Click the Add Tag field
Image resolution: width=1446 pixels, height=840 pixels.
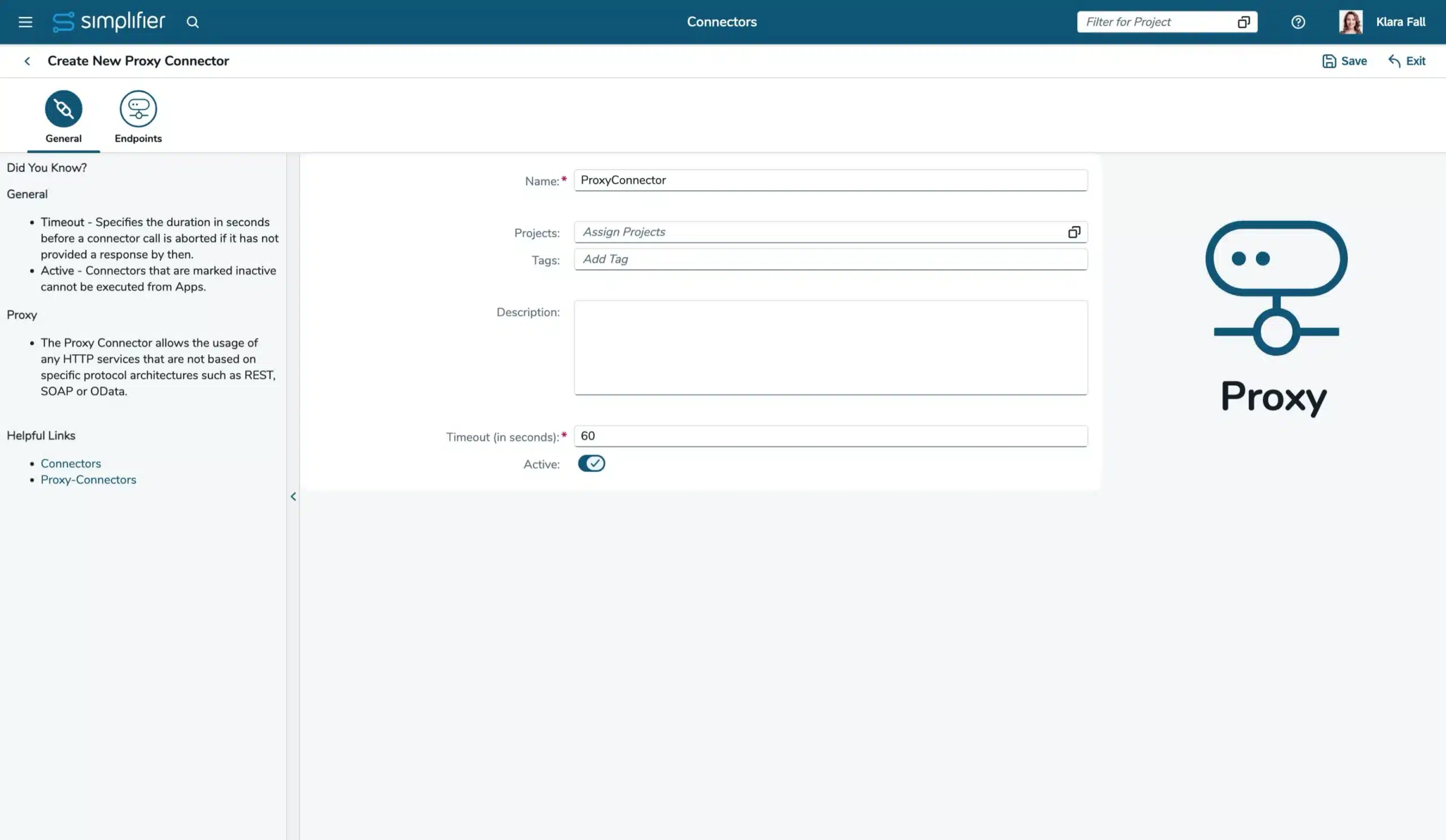pyautogui.click(x=830, y=259)
